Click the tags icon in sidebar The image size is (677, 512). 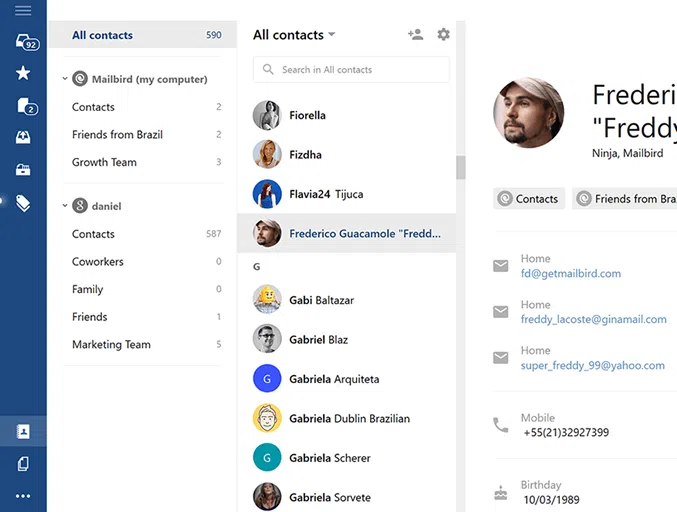[23, 203]
